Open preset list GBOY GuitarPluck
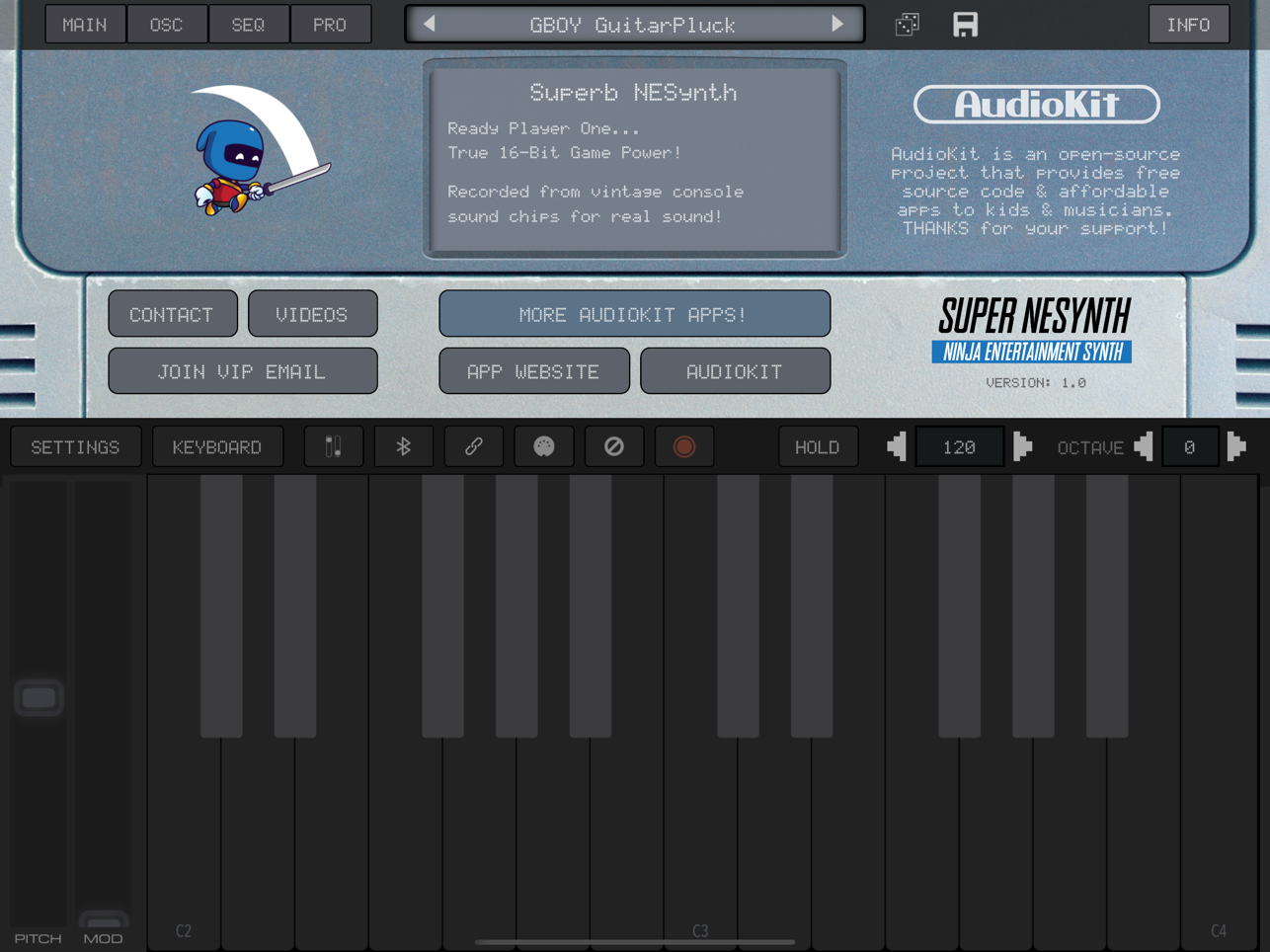The height and width of the screenshot is (952, 1270). [x=633, y=26]
